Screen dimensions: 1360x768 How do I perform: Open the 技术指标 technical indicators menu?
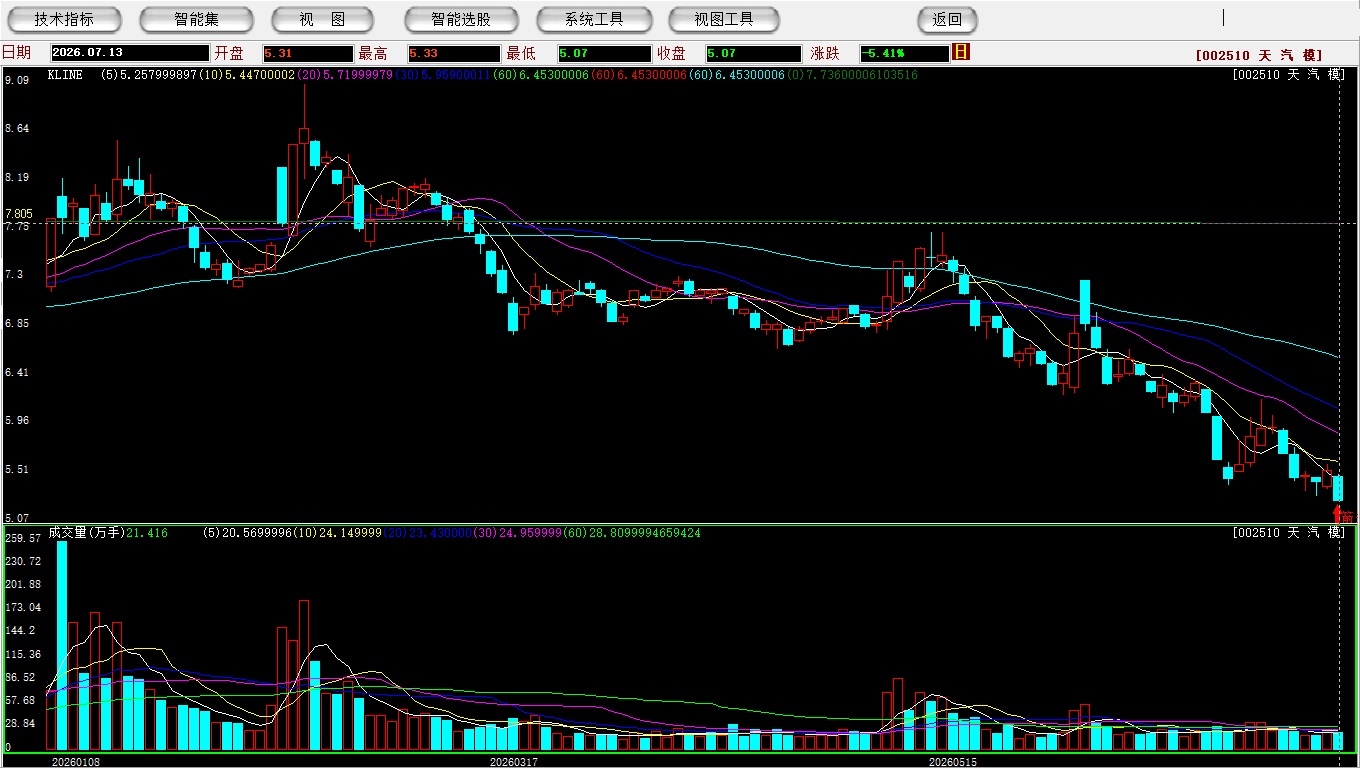tap(64, 20)
